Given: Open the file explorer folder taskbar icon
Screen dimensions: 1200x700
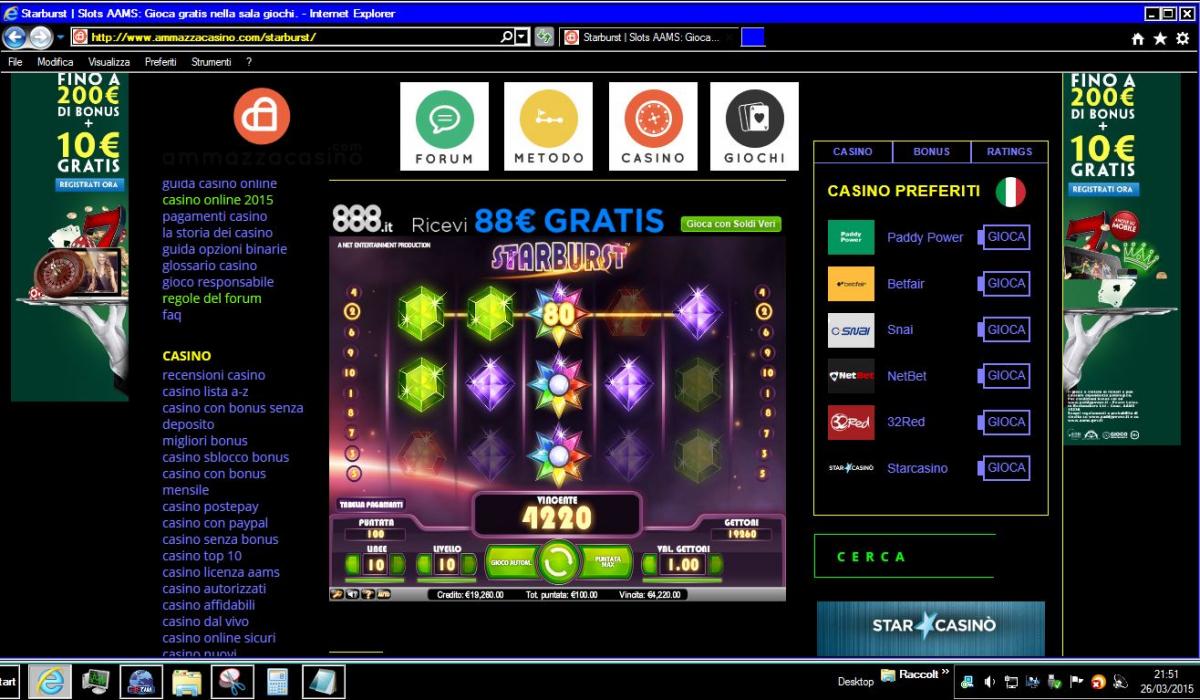Looking at the screenshot, I should 187,682.
